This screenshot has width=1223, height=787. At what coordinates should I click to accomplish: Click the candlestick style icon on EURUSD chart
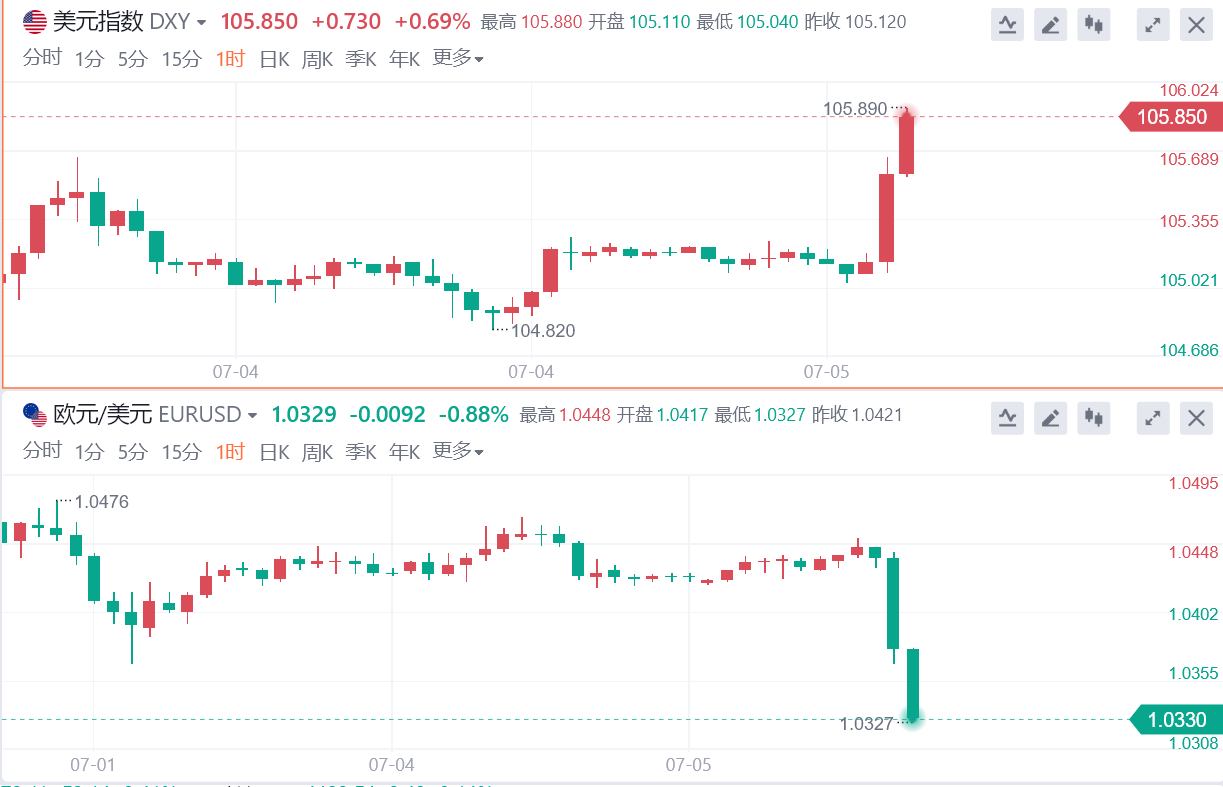(1095, 417)
